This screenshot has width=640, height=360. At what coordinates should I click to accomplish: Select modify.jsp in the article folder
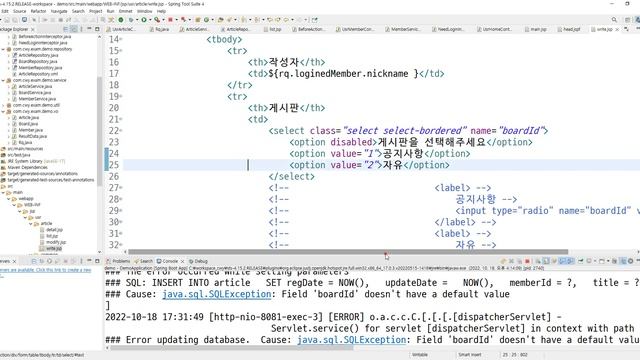(53, 242)
